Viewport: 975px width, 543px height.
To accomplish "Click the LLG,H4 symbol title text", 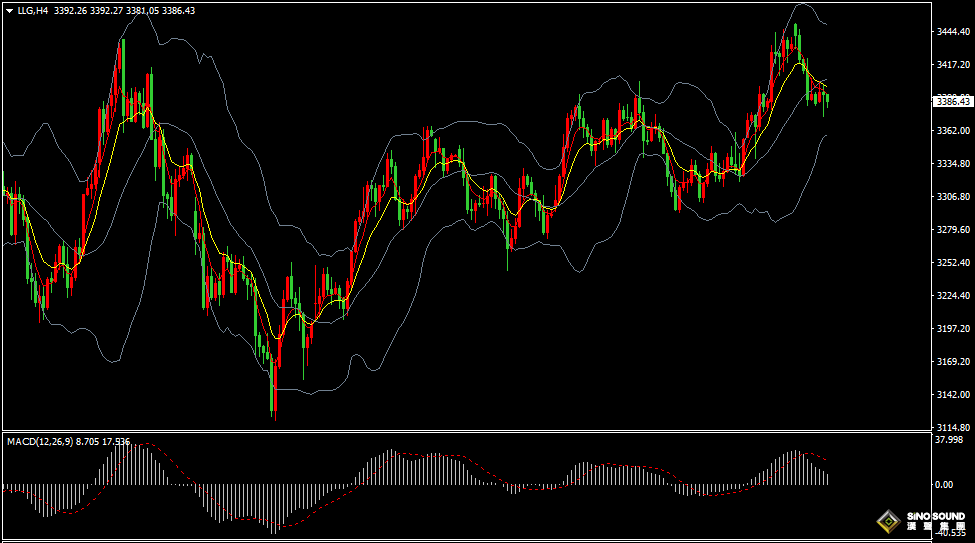I will [x=33, y=10].
